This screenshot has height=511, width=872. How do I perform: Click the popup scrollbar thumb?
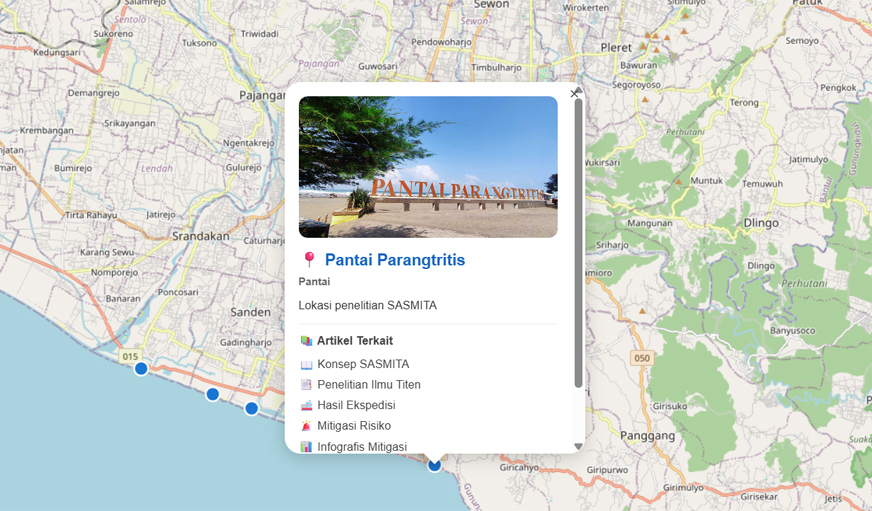click(x=578, y=243)
